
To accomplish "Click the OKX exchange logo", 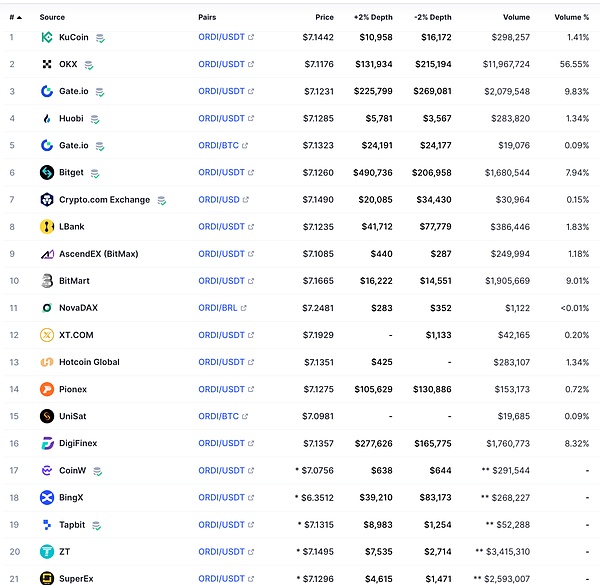I will 47,64.
